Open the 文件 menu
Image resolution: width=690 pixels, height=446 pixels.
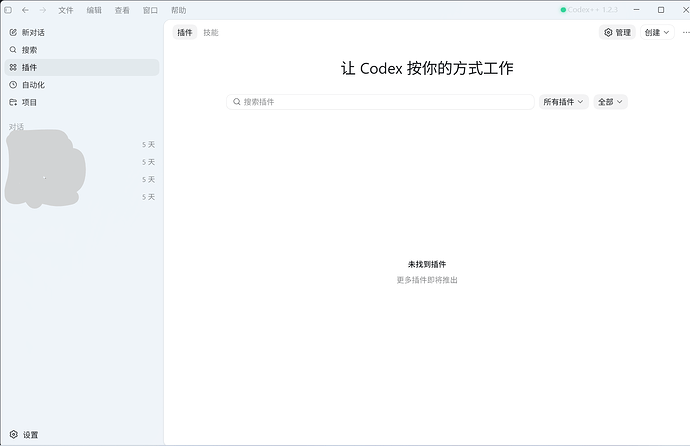point(66,10)
